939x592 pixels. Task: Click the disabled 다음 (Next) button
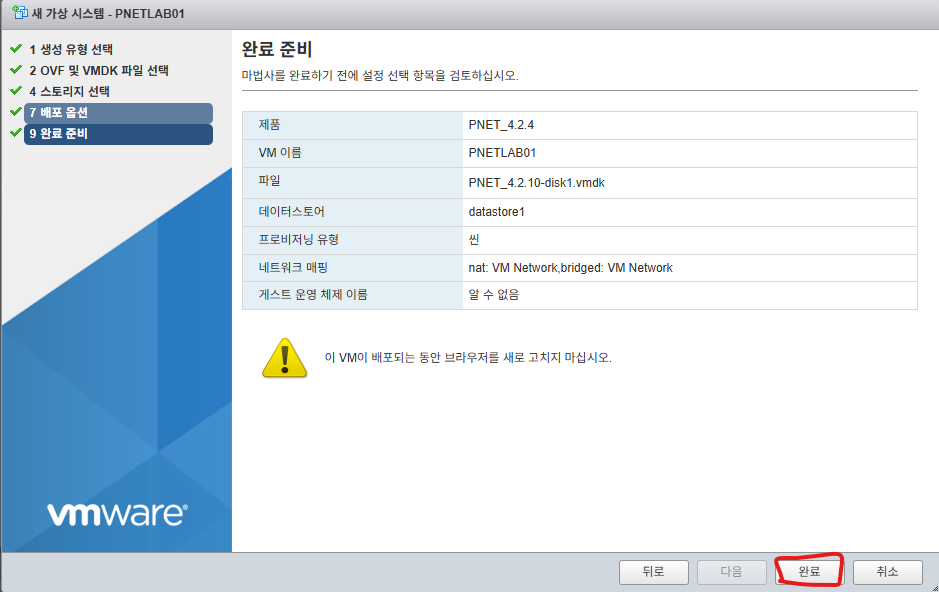(731, 572)
